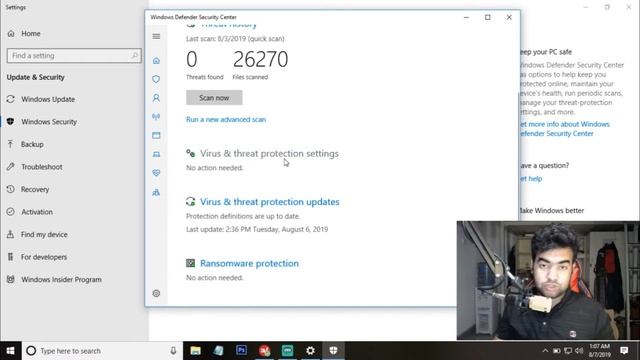Select Find my device in Settings
Image resolution: width=640 pixels, height=360 pixels.
coord(44,234)
